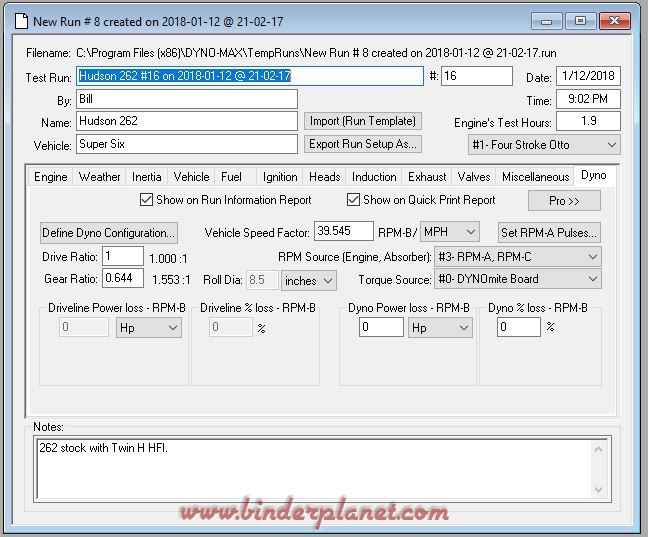Image resolution: width=648 pixels, height=537 pixels.
Task: Click the 1.553 :1 gear ratio readout
Action: tap(171, 280)
